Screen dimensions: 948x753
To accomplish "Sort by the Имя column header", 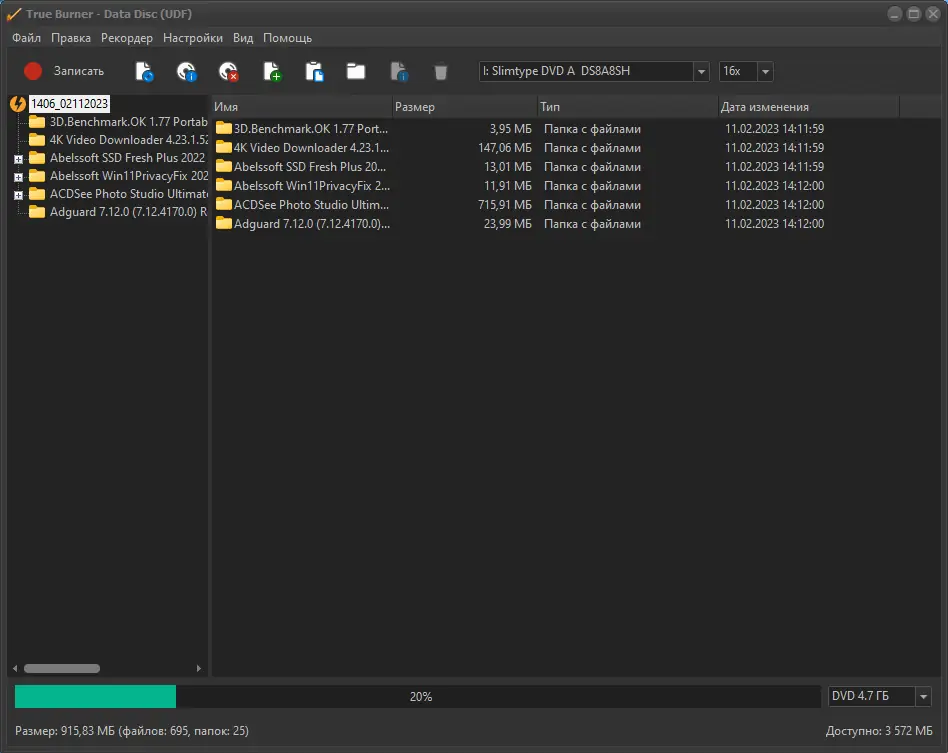I will tap(302, 107).
